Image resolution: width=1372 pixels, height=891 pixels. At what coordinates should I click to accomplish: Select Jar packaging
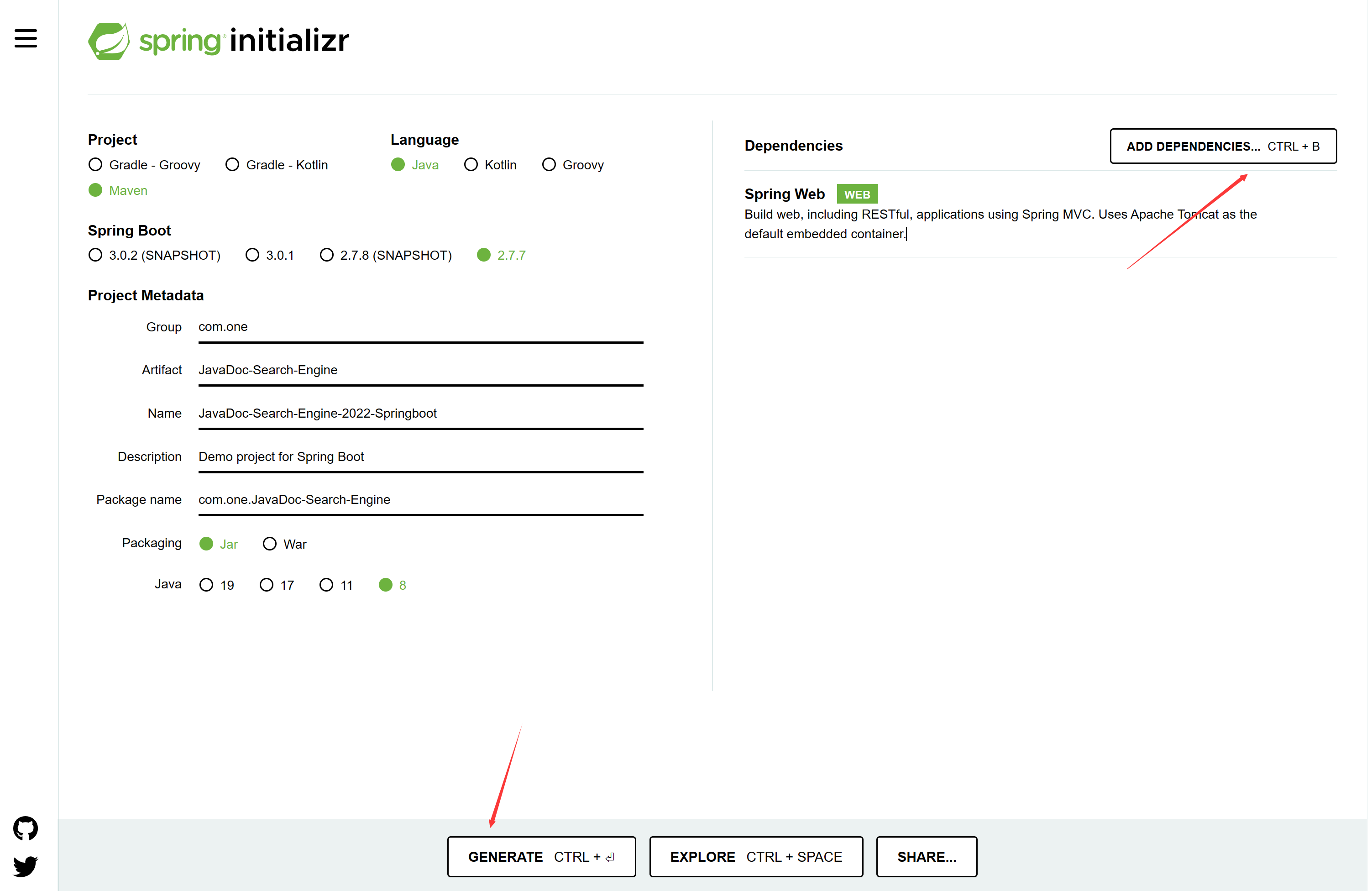point(219,544)
